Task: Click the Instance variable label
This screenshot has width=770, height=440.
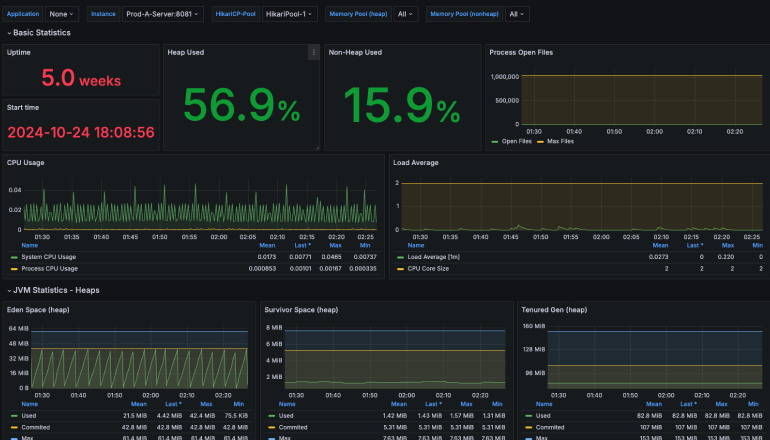Action: coord(103,14)
